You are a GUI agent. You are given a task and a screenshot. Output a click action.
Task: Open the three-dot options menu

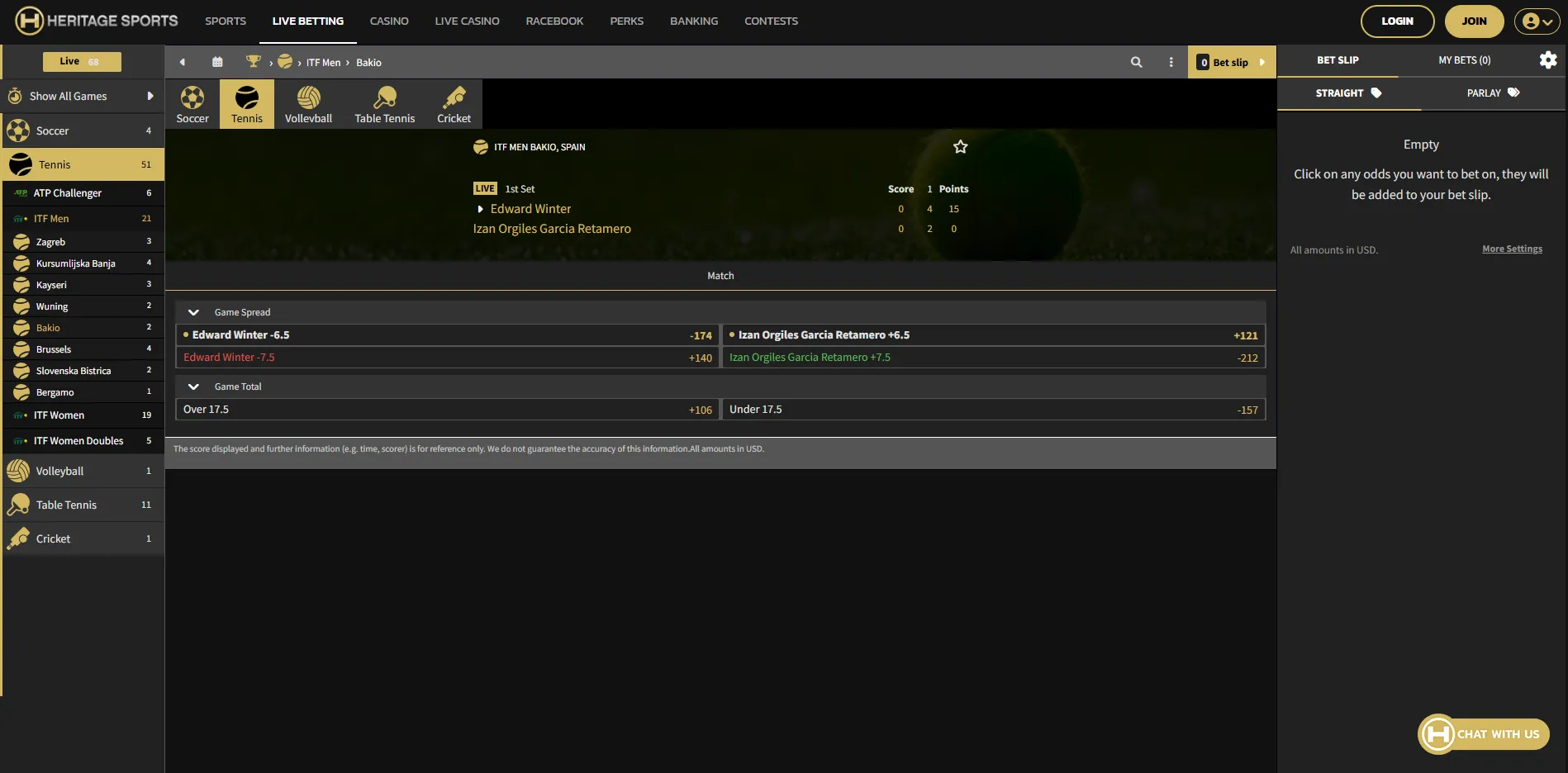point(1171,62)
